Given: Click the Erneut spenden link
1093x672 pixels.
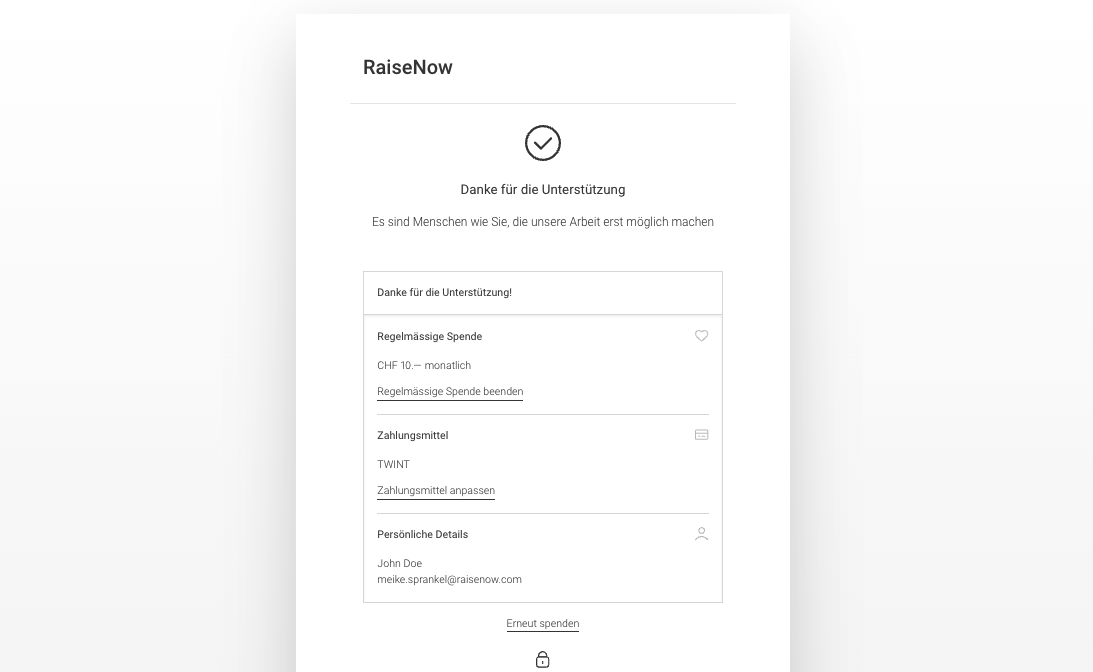Looking at the screenshot, I should coord(542,623).
